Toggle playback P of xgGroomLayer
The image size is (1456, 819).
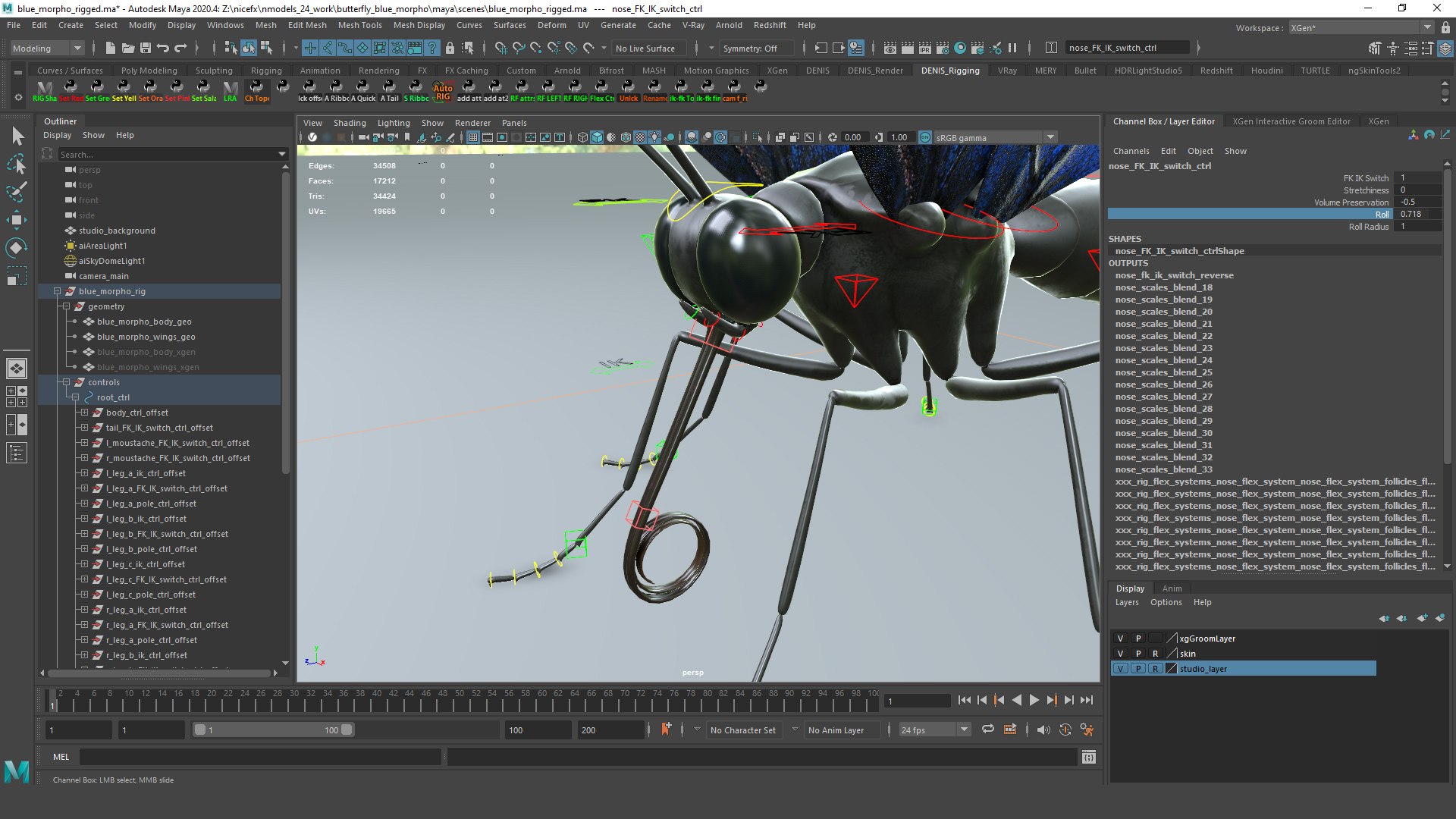1138,639
